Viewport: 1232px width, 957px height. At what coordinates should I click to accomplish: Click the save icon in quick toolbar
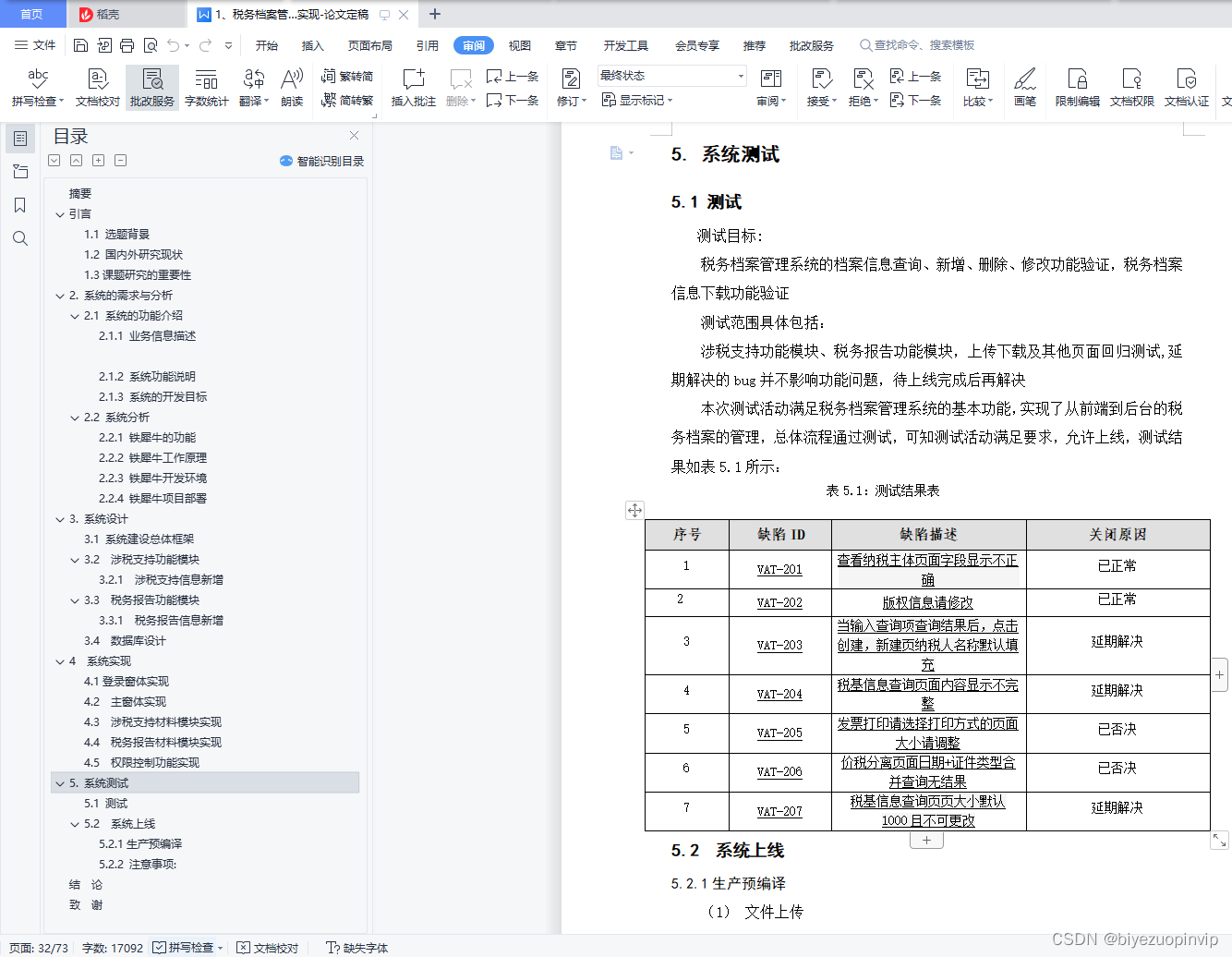pos(80,45)
